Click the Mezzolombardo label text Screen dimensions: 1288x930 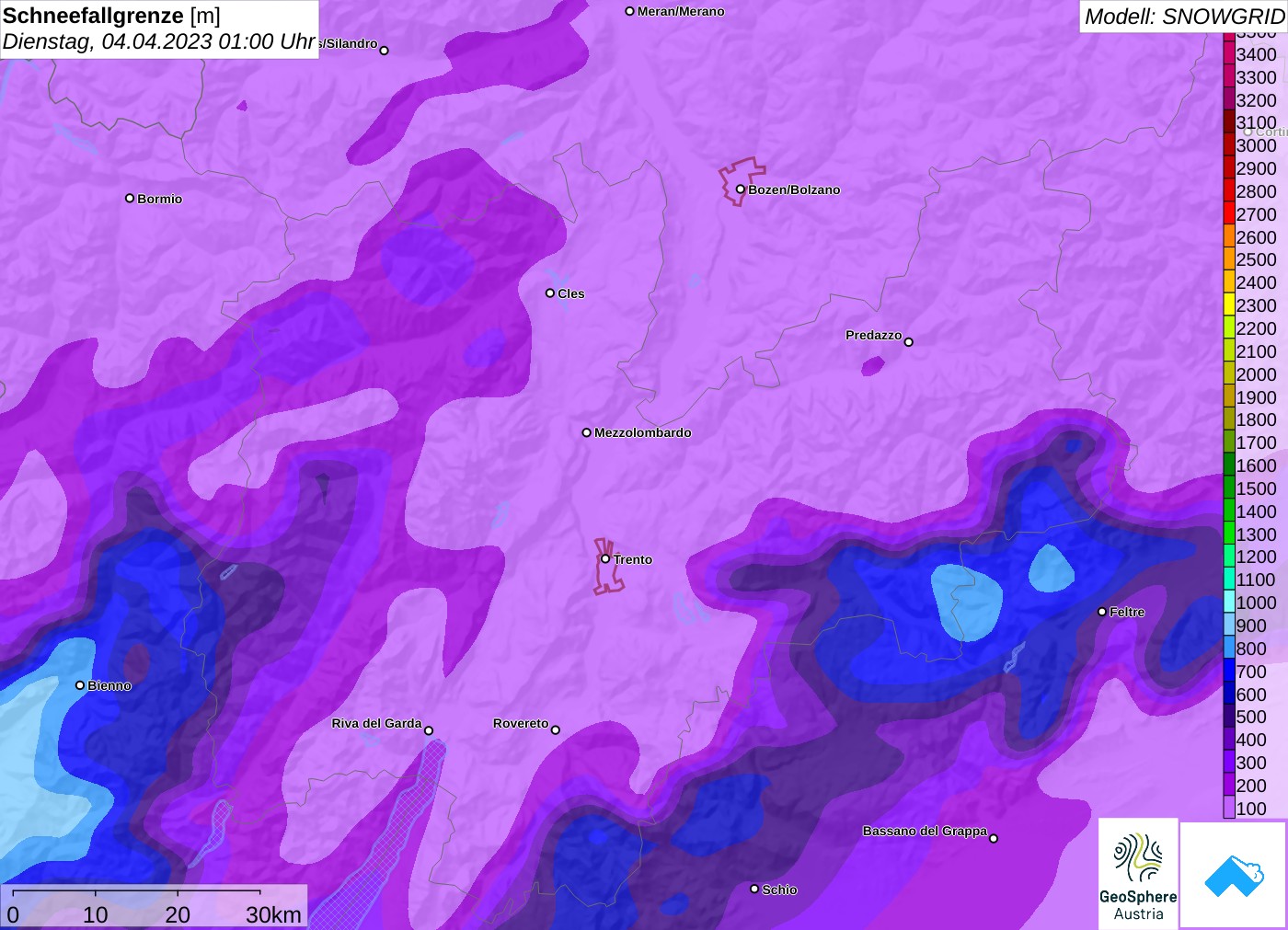click(643, 432)
